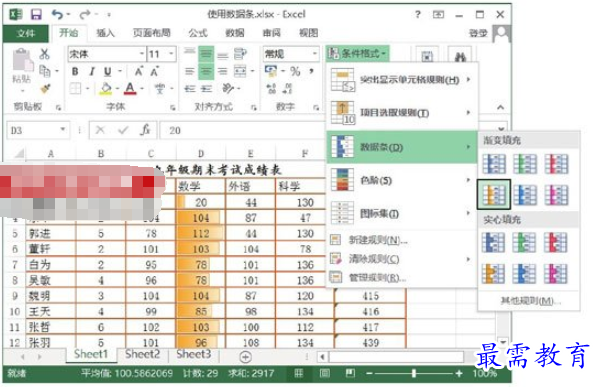The height and width of the screenshot is (387, 598).
Task: Toggle Underline formatting
Action: (x=108, y=71)
